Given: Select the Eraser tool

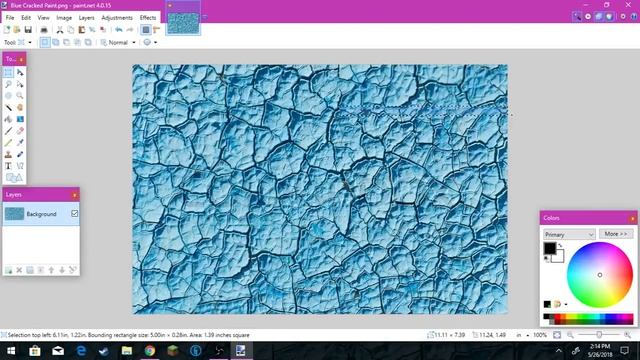Looking at the screenshot, I should (20, 131).
